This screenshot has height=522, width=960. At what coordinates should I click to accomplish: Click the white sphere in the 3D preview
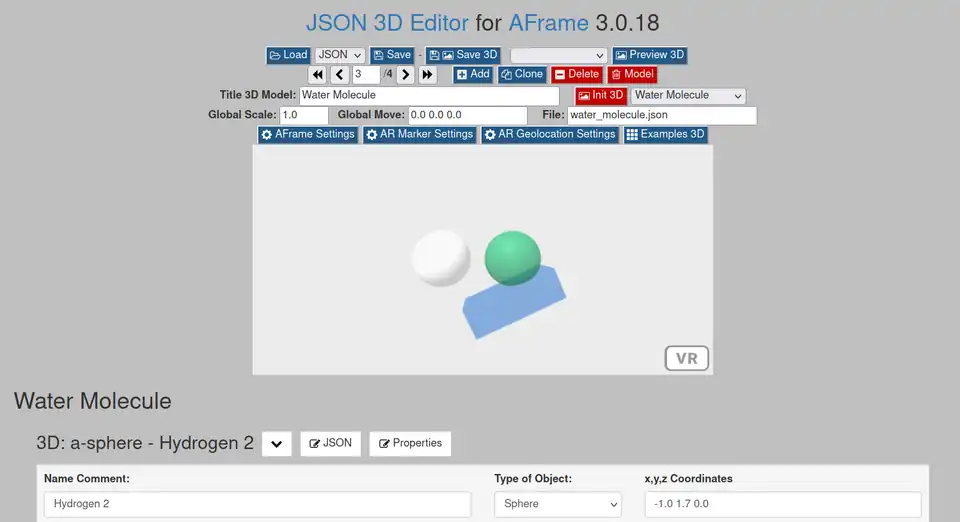coord(440,258)
